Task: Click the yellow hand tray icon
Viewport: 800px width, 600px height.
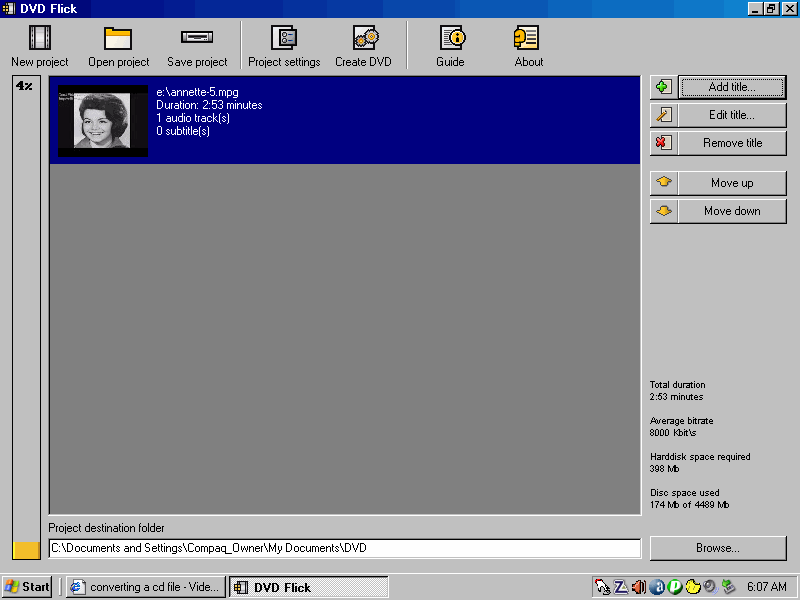Action: point(692,587)
